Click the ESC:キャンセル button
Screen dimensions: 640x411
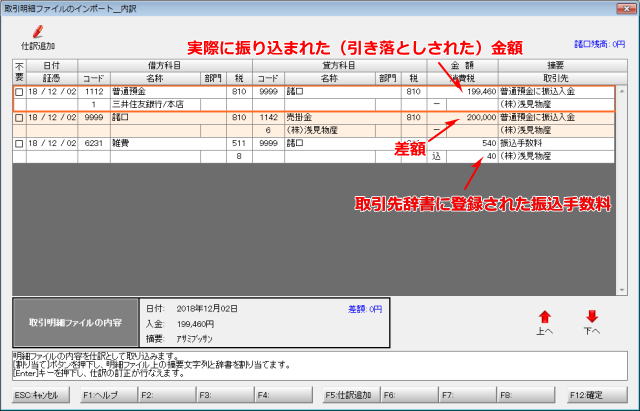[x=40, y=395]
